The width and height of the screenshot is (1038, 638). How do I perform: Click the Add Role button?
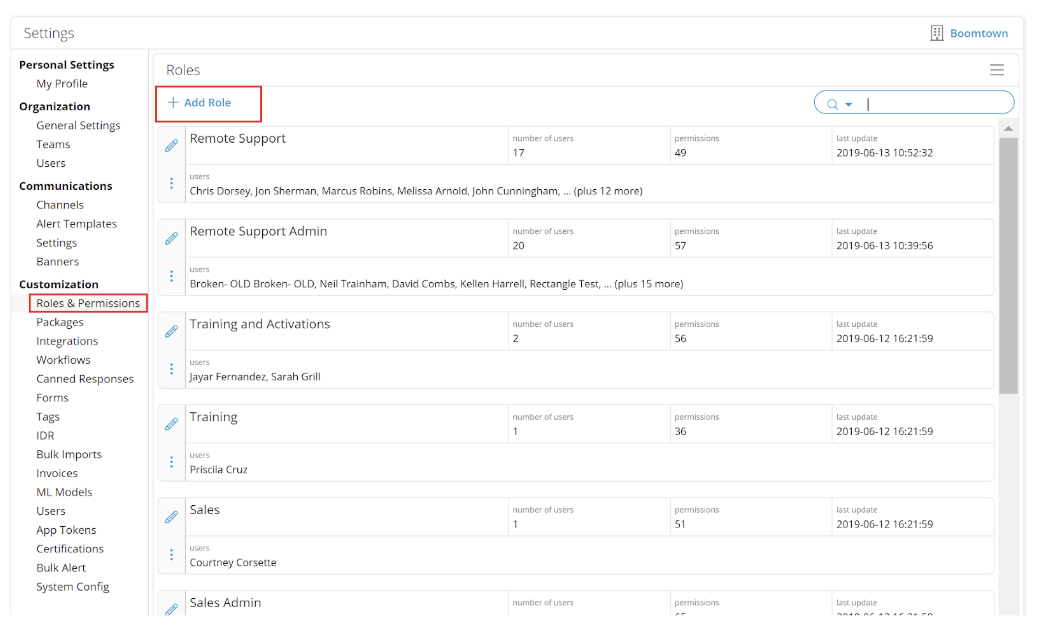199,103
